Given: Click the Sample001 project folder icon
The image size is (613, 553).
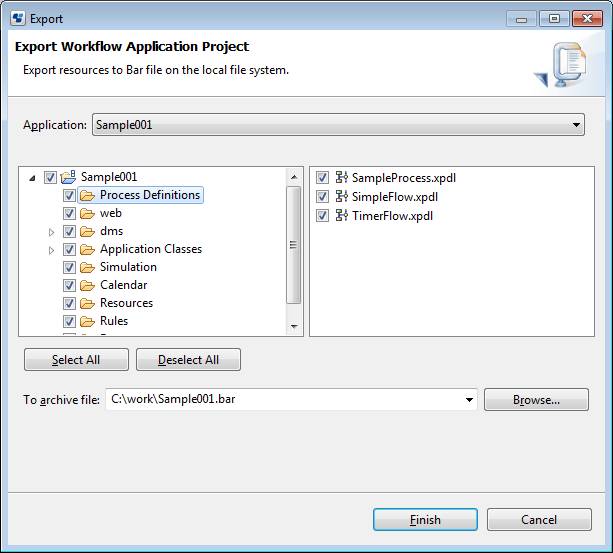Looking at the screenshot, I should [x=68, y=177].
